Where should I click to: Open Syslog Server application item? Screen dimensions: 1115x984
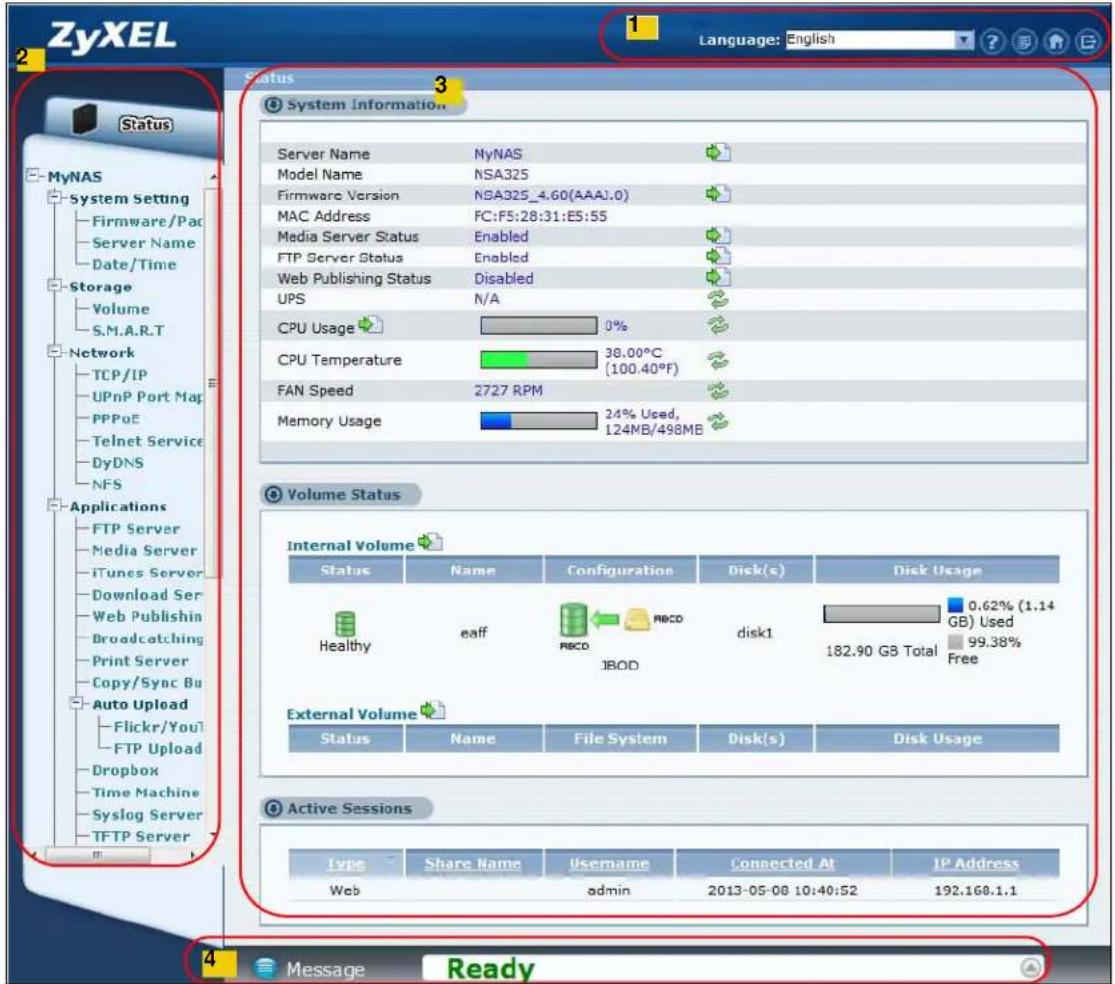pos(147,815)
